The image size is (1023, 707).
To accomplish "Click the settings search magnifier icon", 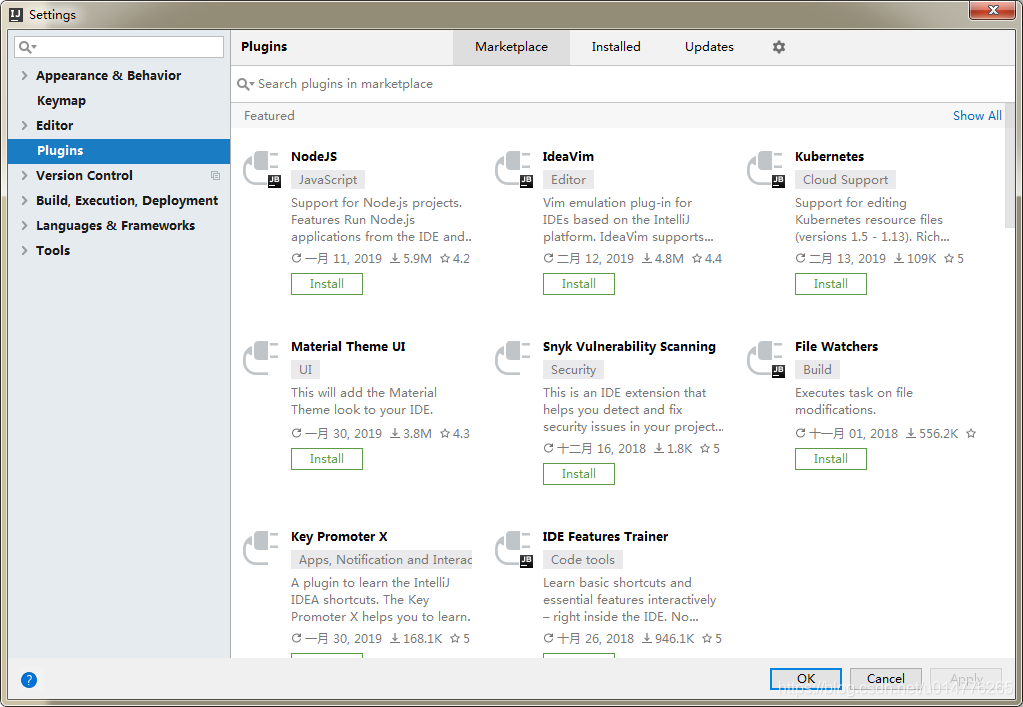I will pyautogui.click(x=27, y=47).
